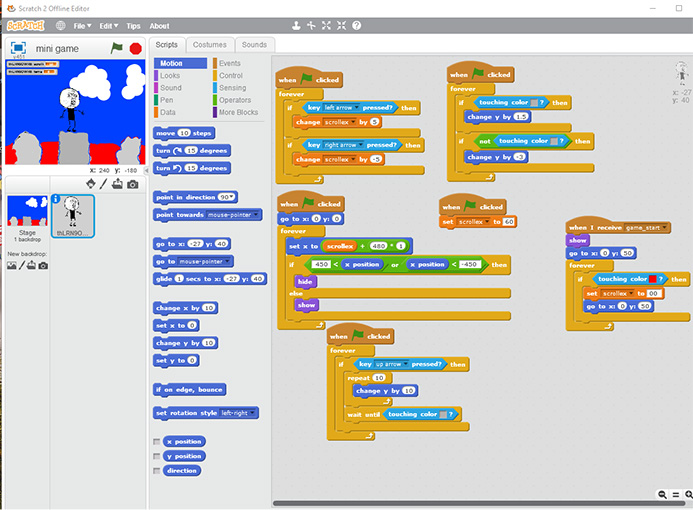Select the Duplicate stamp tool in toolbar
Image resolution: width=693 pixels, height=510 pixels.
[x=295, y=25]
